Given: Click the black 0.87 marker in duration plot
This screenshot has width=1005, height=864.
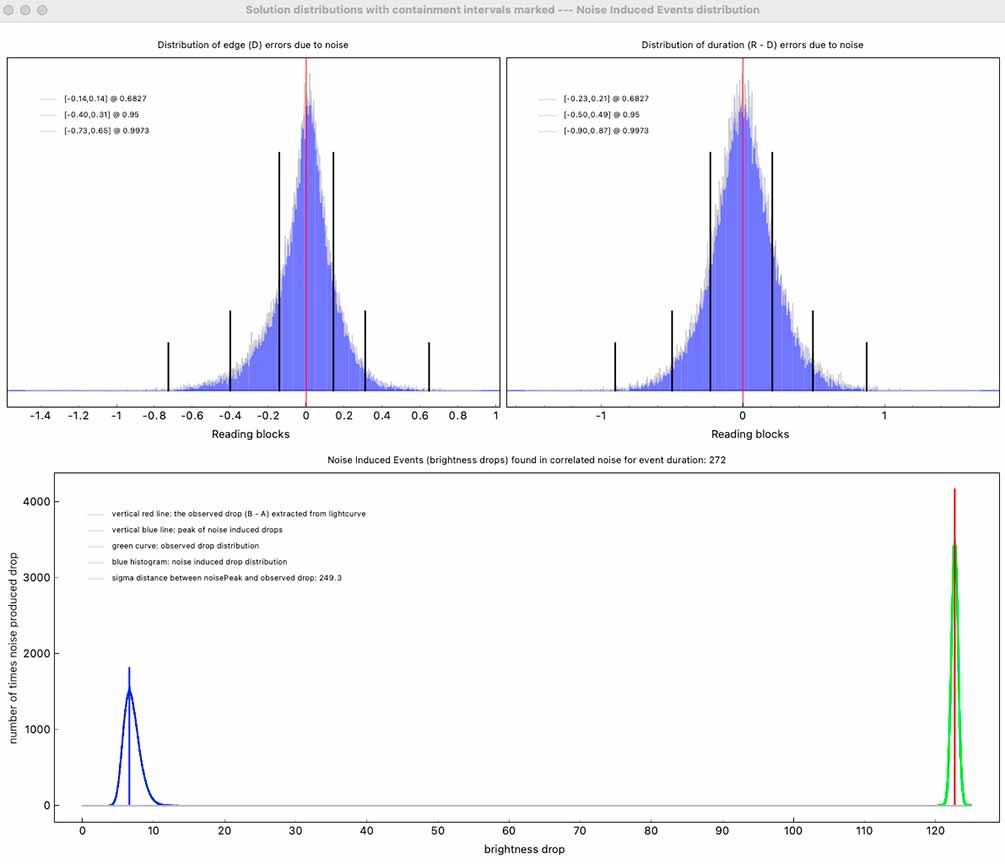Looking at the screenshot, I should (x=866, y=366).
